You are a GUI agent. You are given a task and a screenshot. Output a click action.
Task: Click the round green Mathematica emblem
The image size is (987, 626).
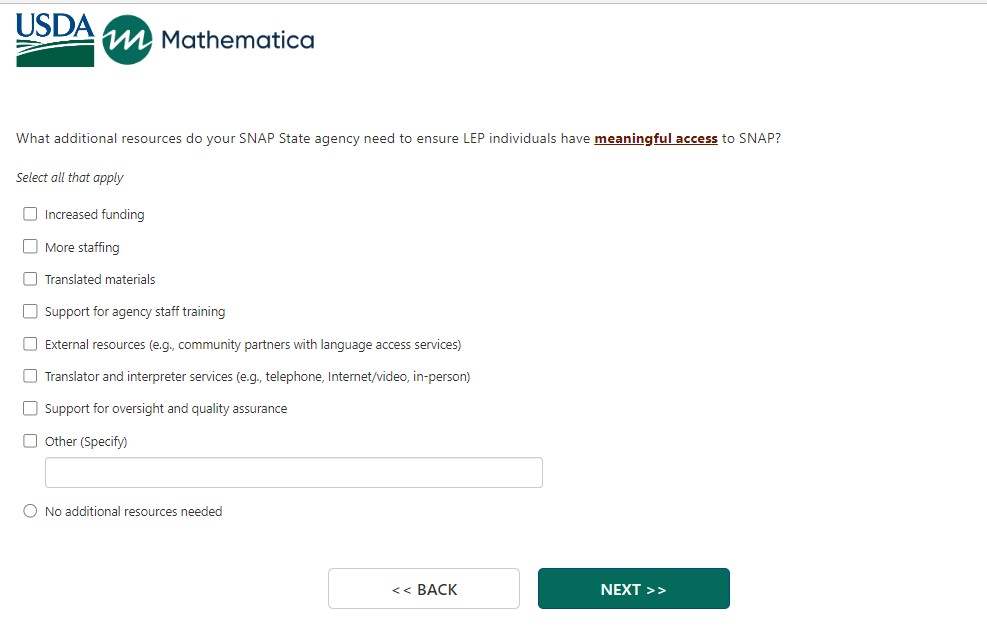click(x=127, y=40)
